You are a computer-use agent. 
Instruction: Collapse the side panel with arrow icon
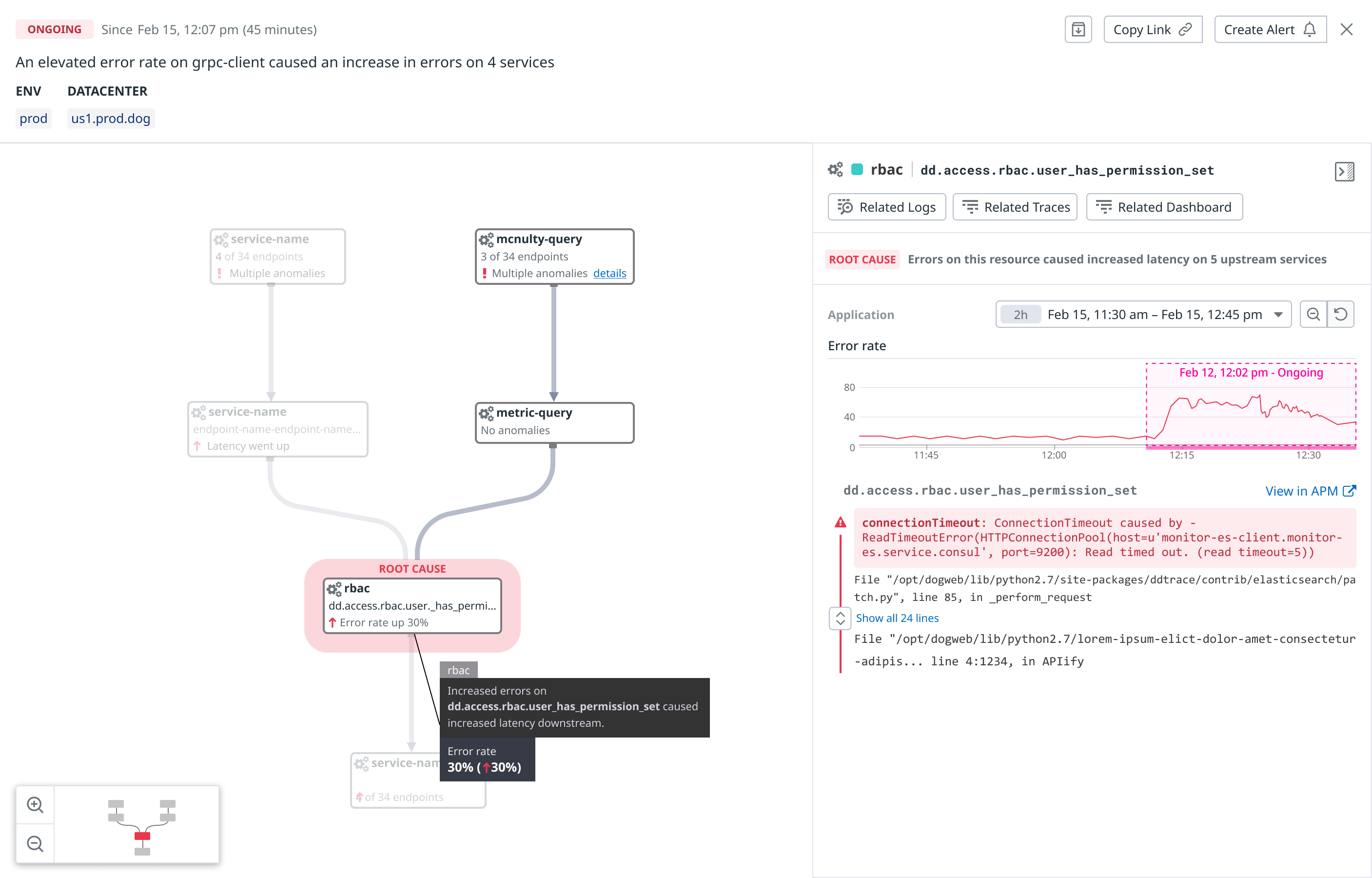click(1344, 171)
